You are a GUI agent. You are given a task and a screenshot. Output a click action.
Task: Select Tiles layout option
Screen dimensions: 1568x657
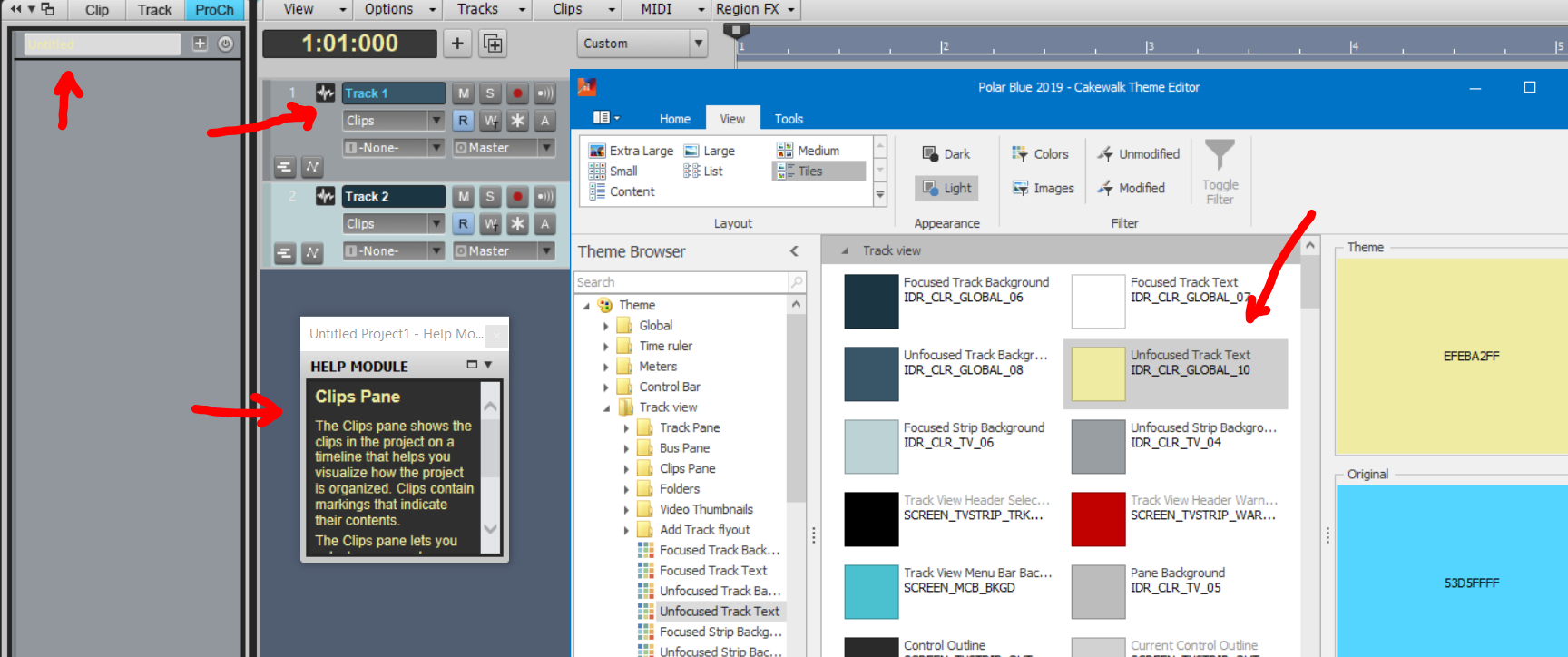818,171
